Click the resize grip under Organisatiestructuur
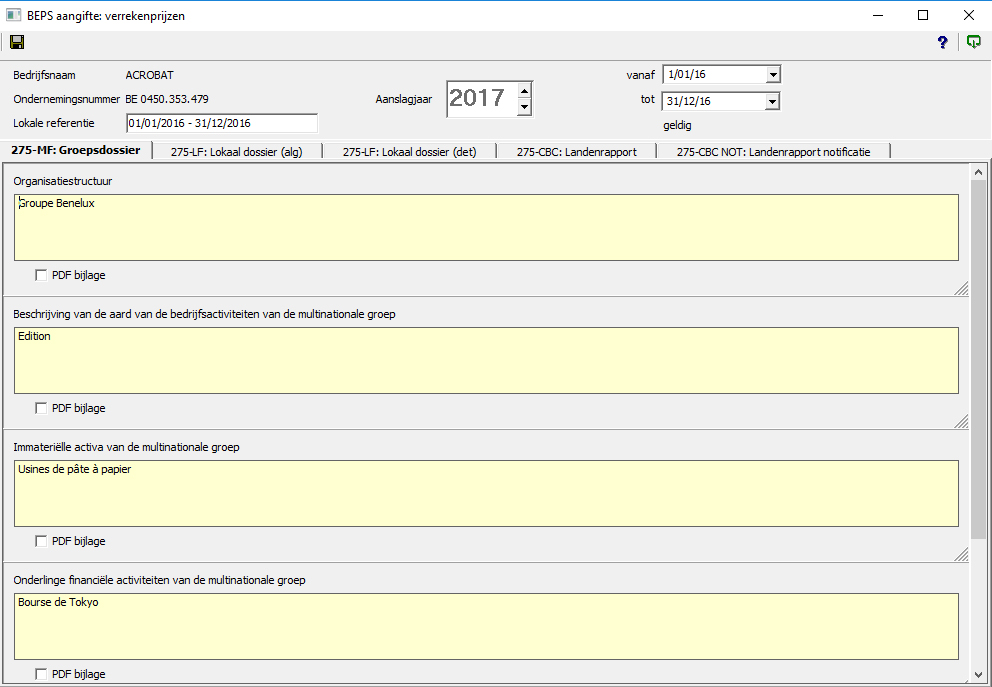 point(960,288)
